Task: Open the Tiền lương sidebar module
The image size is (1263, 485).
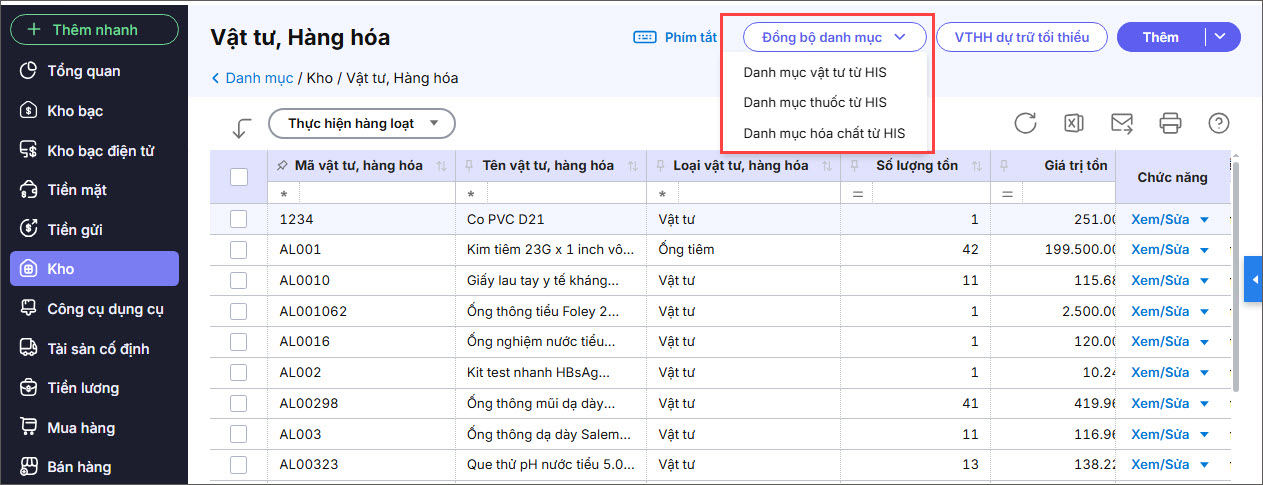Action: click(83, 388)
